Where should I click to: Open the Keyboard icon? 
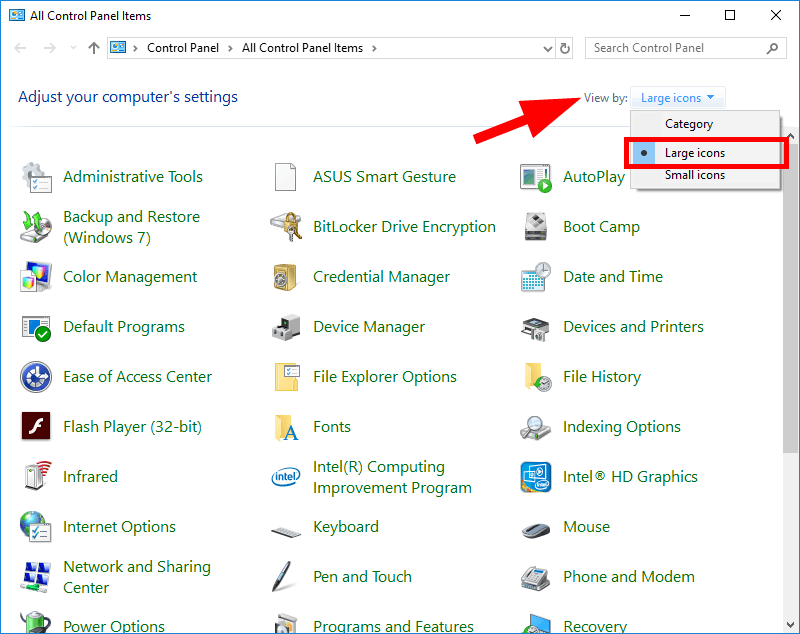click(x=286, y=532)
